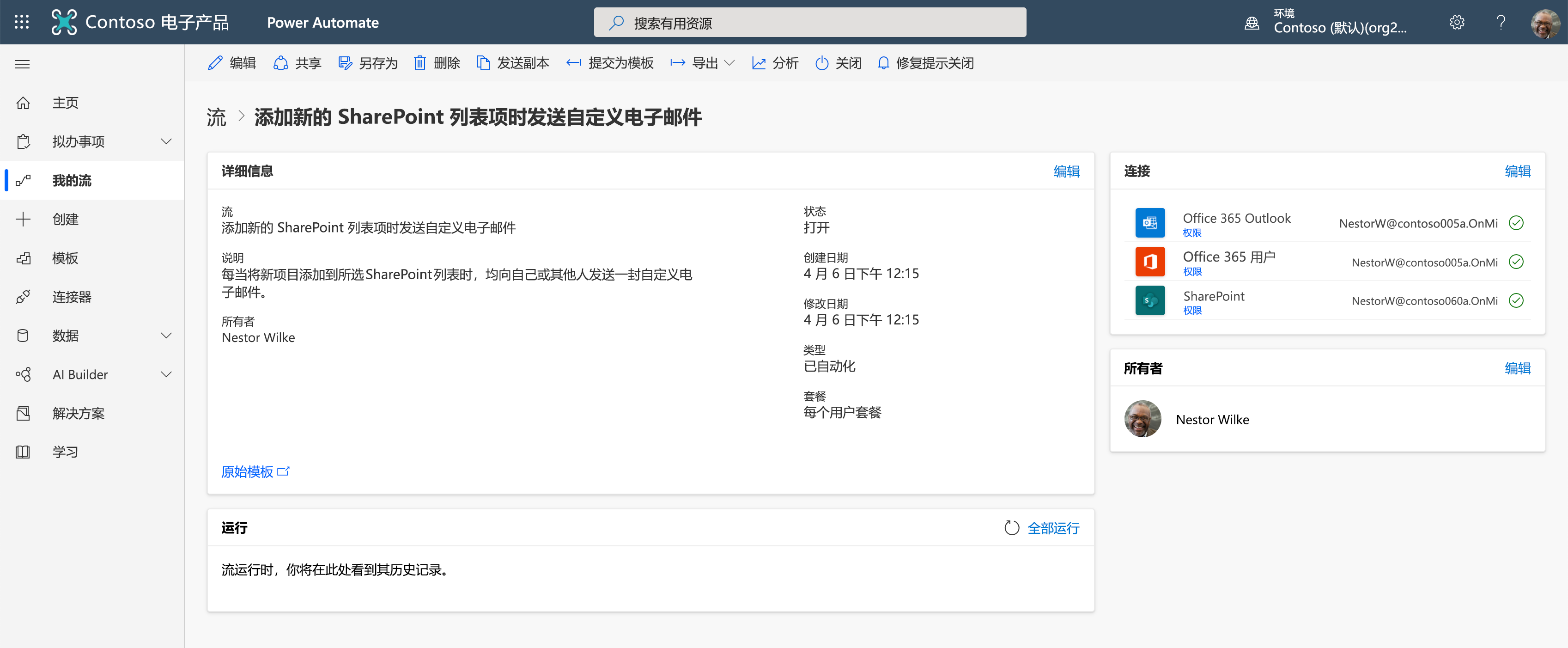Open user profile avatar in header

pyautogui.click(x=1544, y=23)
